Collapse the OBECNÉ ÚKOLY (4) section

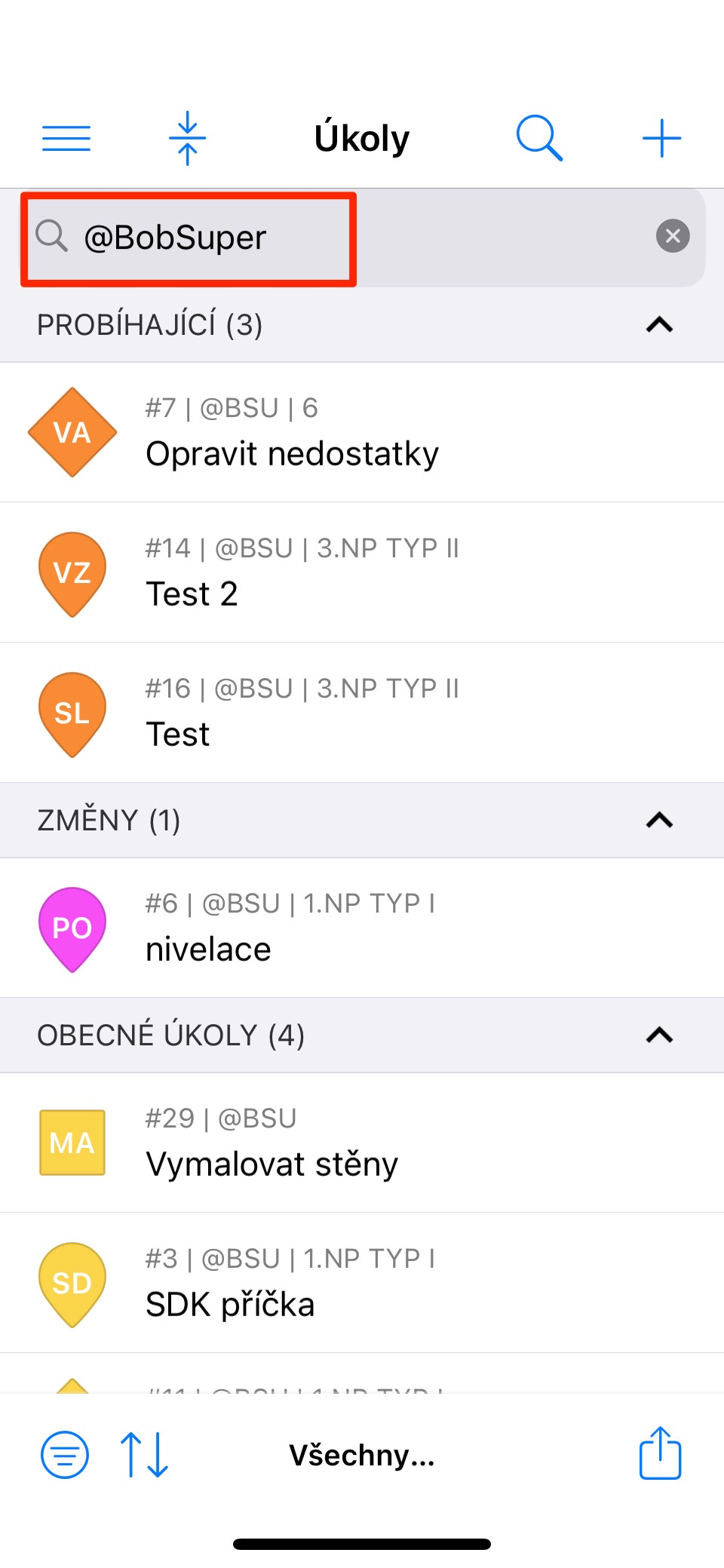tap(659, 1035)
